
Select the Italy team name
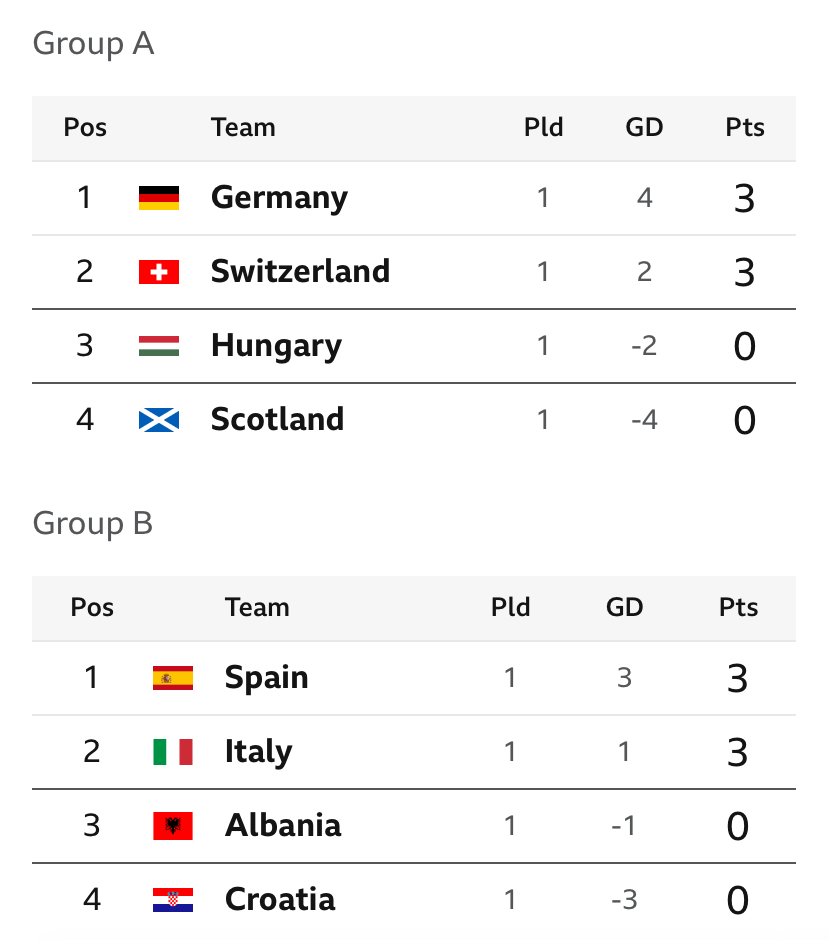258,752
